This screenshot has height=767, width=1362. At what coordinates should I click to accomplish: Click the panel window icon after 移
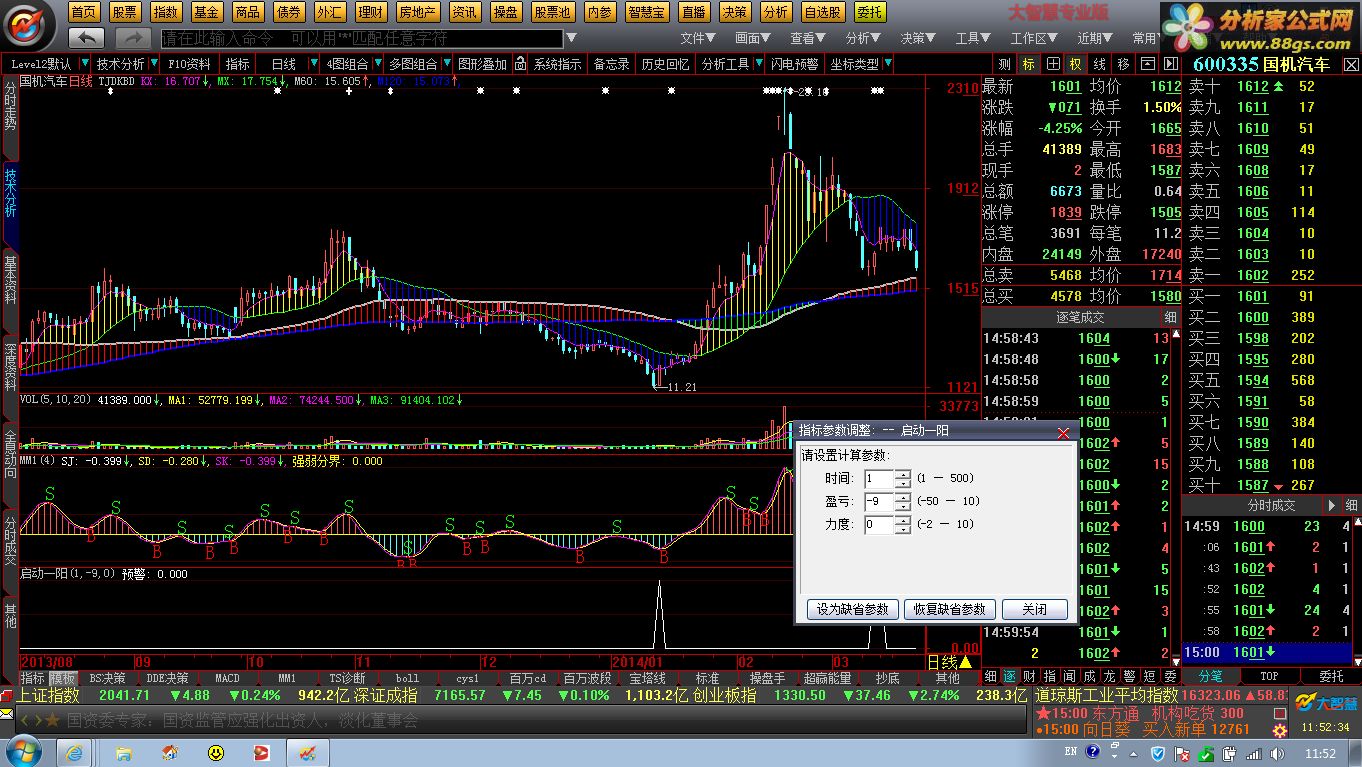[1147, 63]
